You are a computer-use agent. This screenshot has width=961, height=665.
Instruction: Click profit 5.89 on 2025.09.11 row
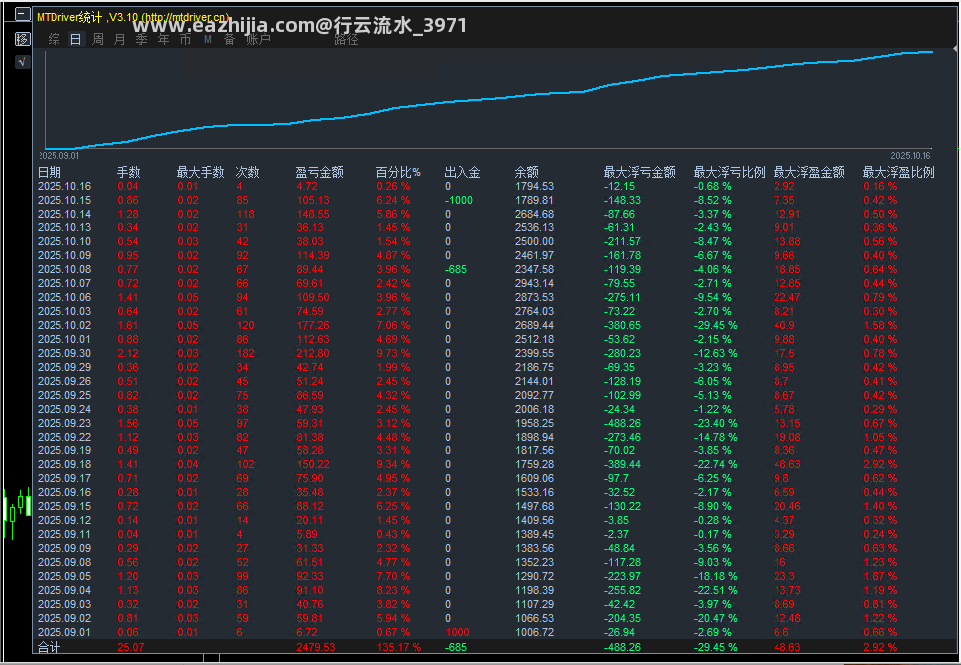[307, 534]
